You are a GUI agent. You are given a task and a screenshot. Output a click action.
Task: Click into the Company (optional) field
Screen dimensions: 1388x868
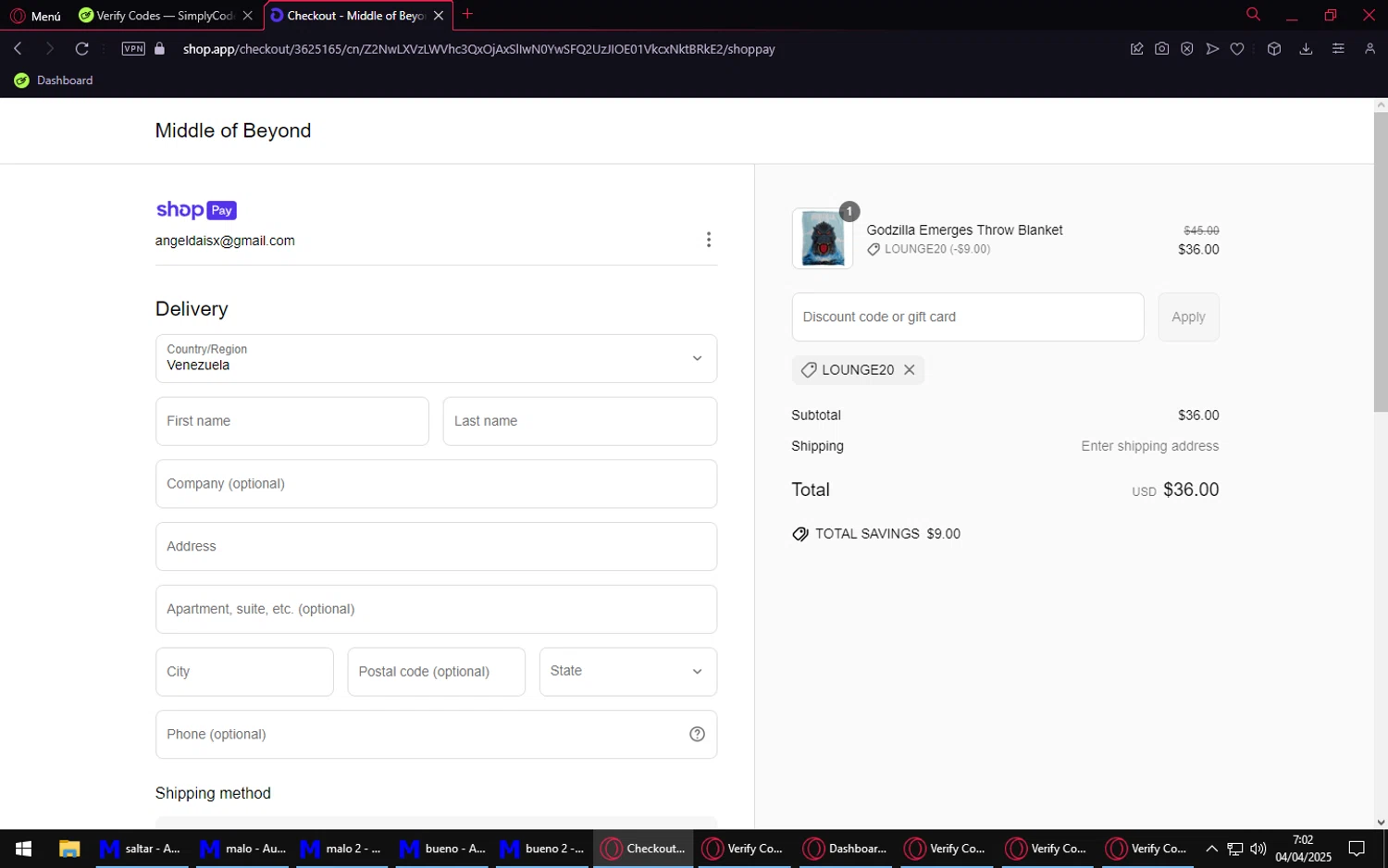(436, 484)
